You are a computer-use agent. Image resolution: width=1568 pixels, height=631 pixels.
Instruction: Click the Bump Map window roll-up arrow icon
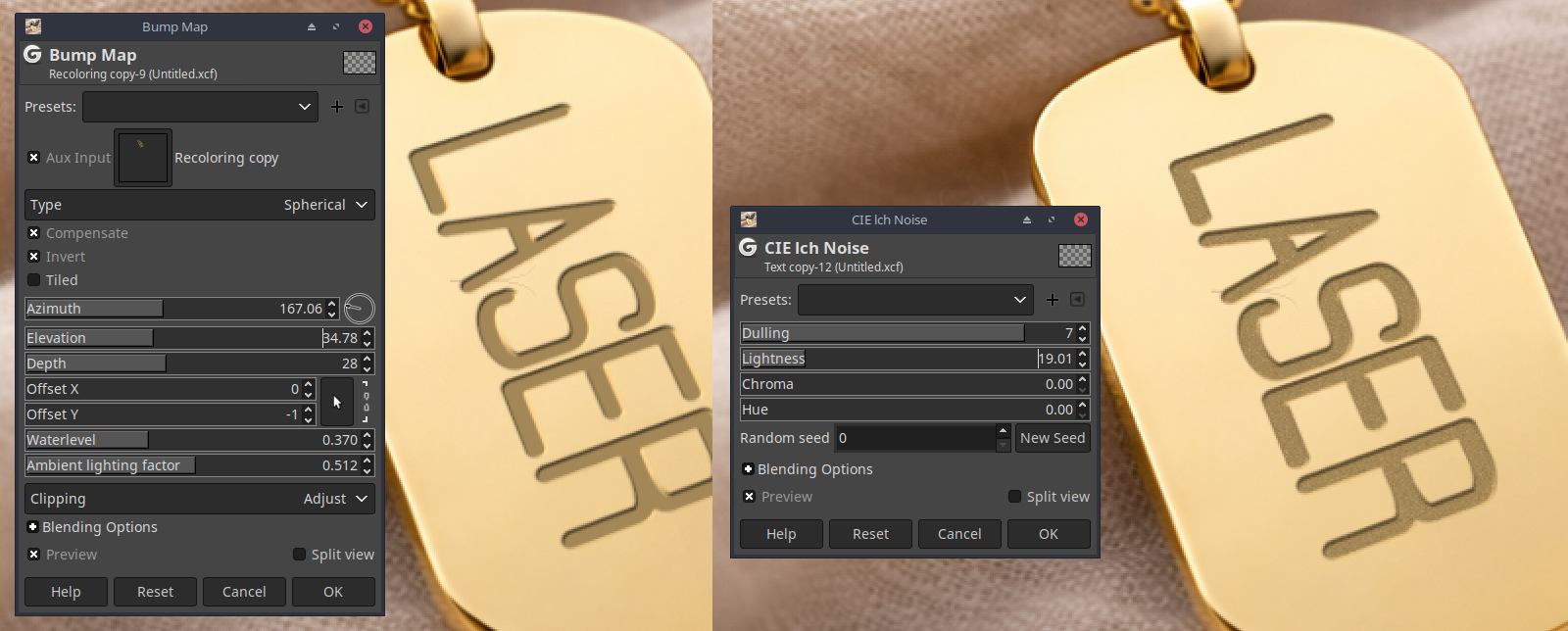312,26
